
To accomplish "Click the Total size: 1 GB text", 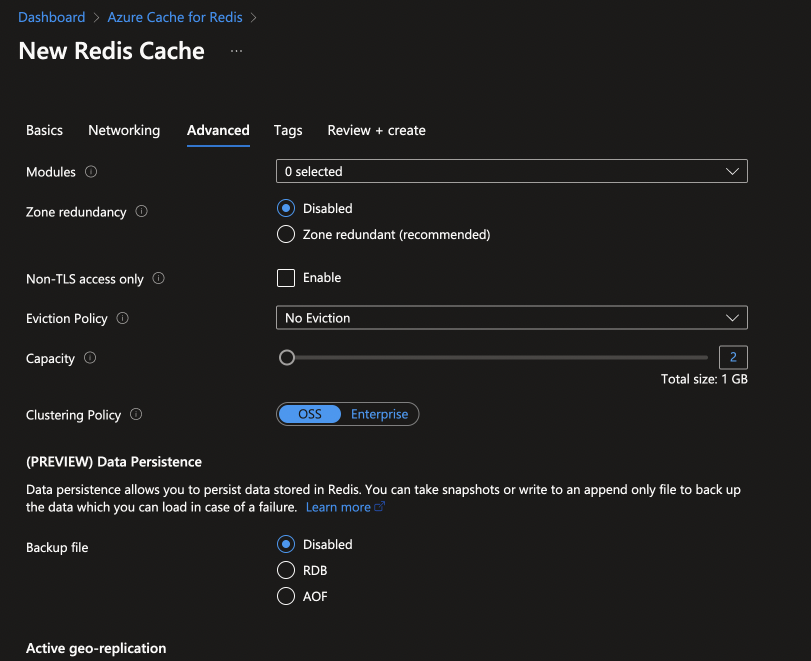I will tap(704, 379).
